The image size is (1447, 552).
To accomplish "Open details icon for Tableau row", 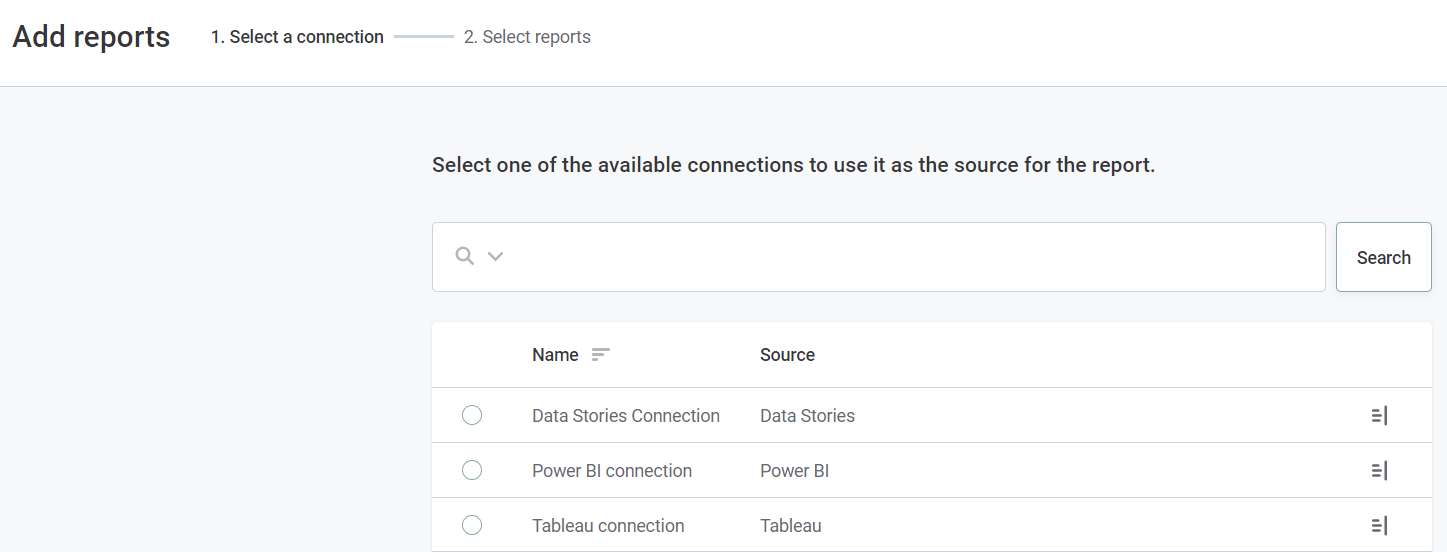I will pyautogui.click(x=1379, y=525).
